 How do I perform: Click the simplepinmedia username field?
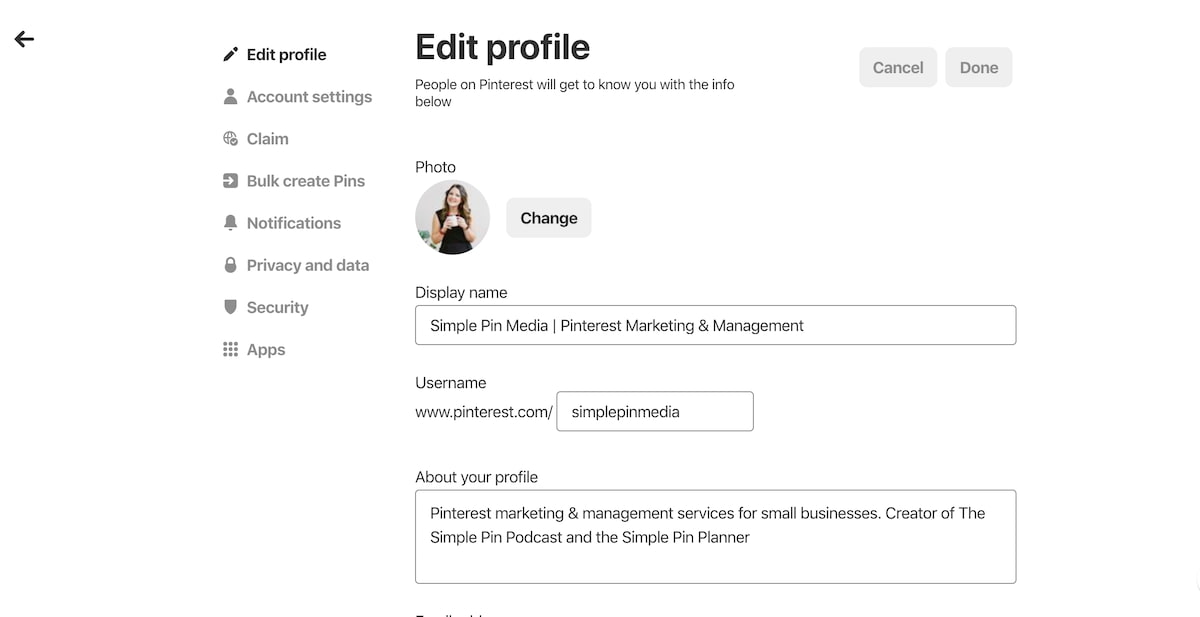click(x=654, y=411)
